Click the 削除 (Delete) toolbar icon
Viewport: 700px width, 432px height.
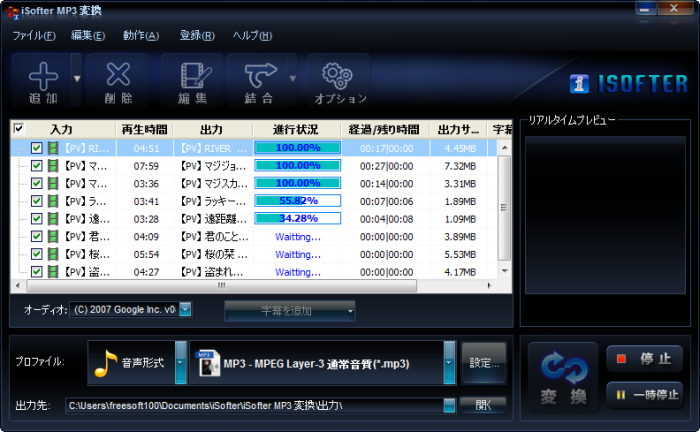[118, 74]
